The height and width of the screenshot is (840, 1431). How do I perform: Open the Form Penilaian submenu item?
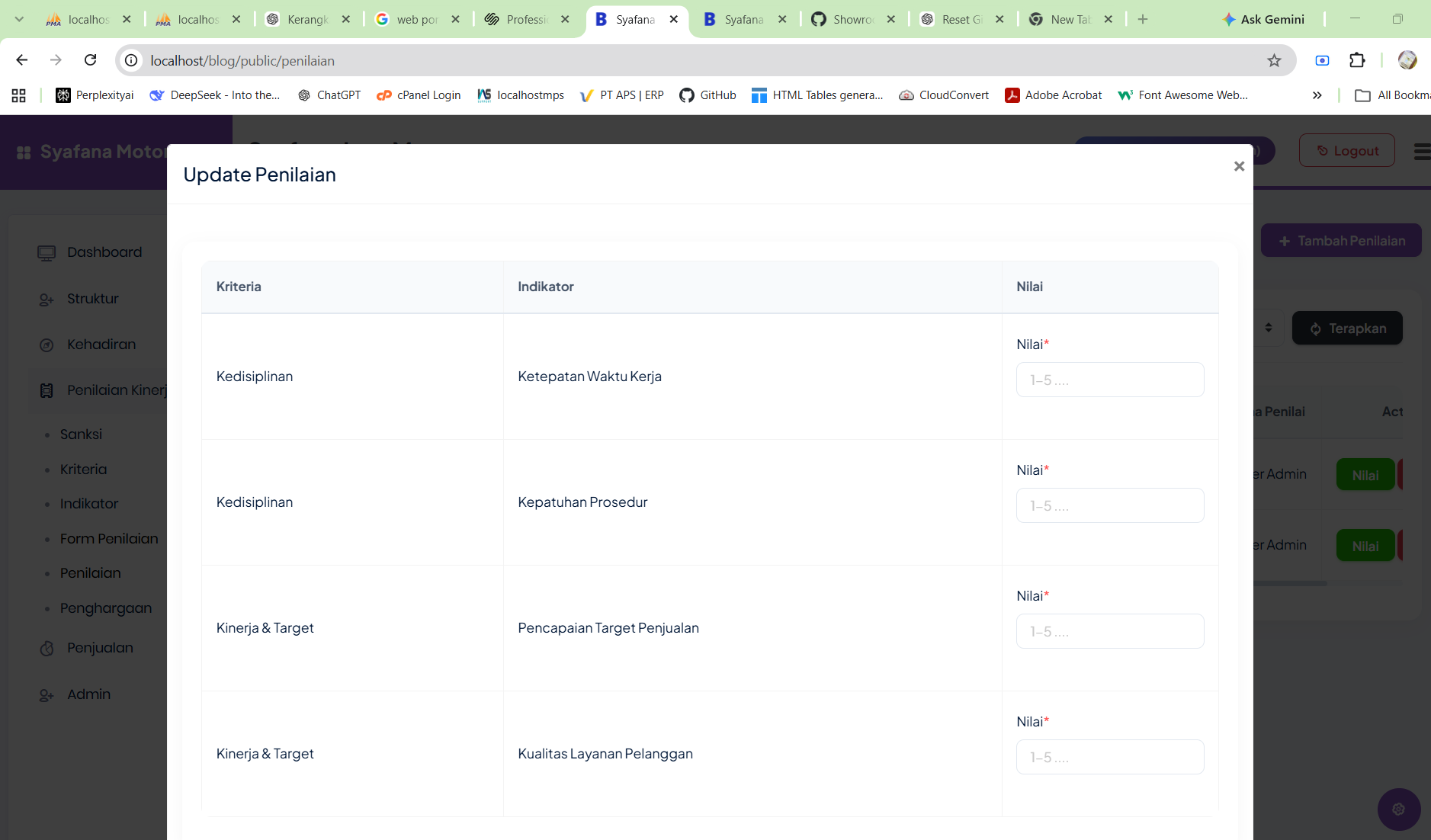[x=109, y=539]
